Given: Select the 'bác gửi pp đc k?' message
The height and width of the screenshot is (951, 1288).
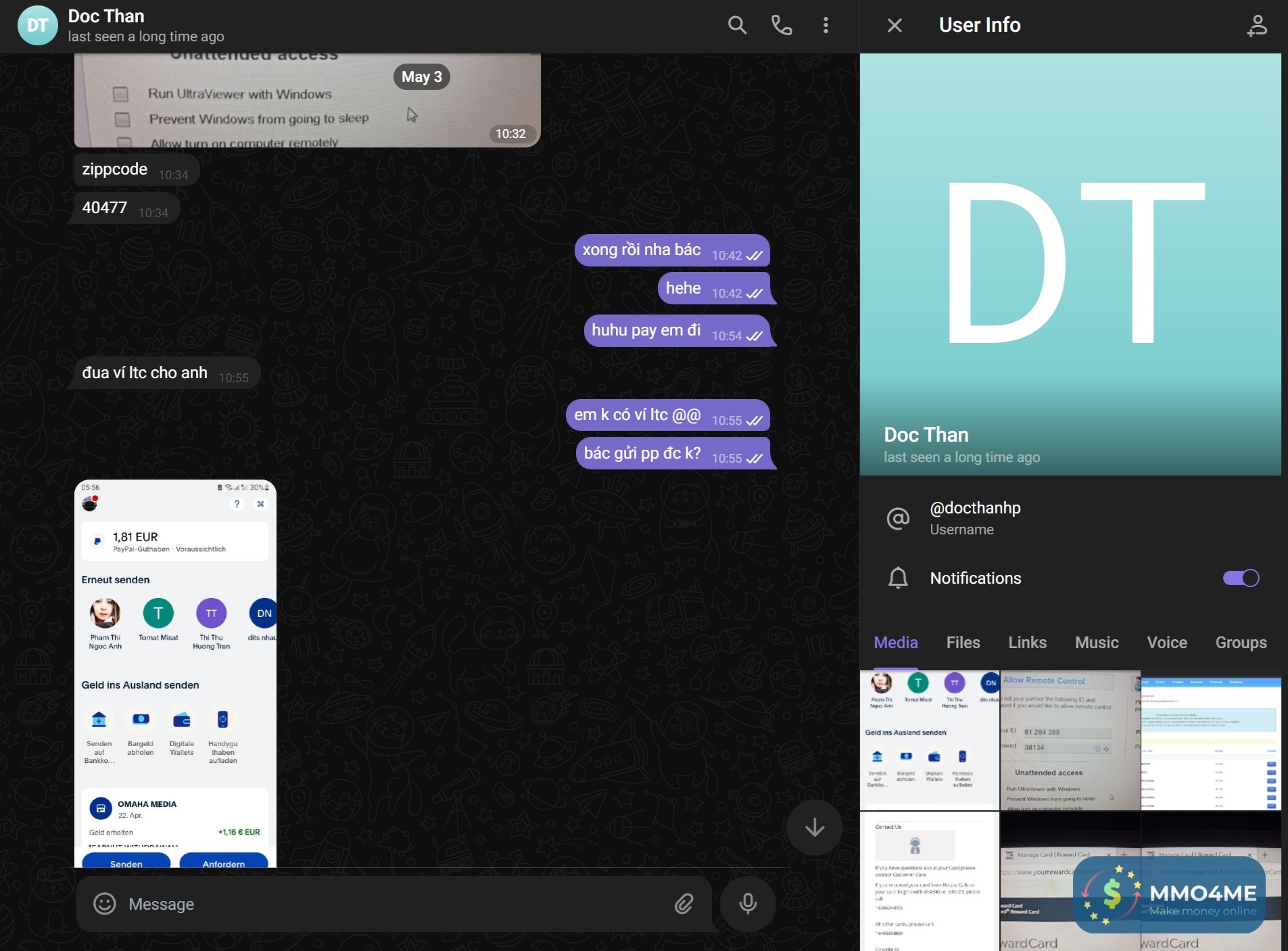Looking at the screenshot, I should pyautogui.click(x=673, y=453).
